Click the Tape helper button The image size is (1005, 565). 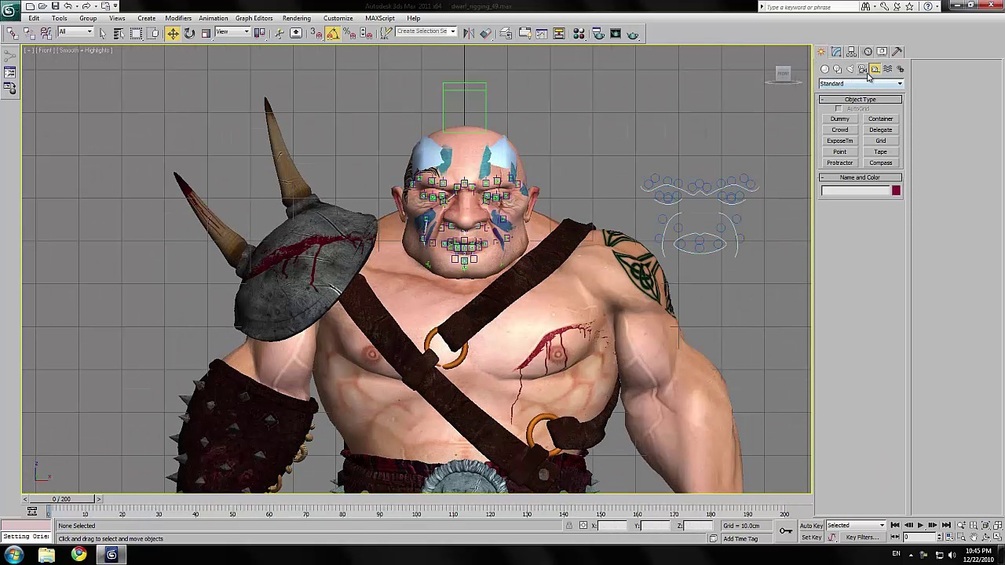(x=881, y=152)
